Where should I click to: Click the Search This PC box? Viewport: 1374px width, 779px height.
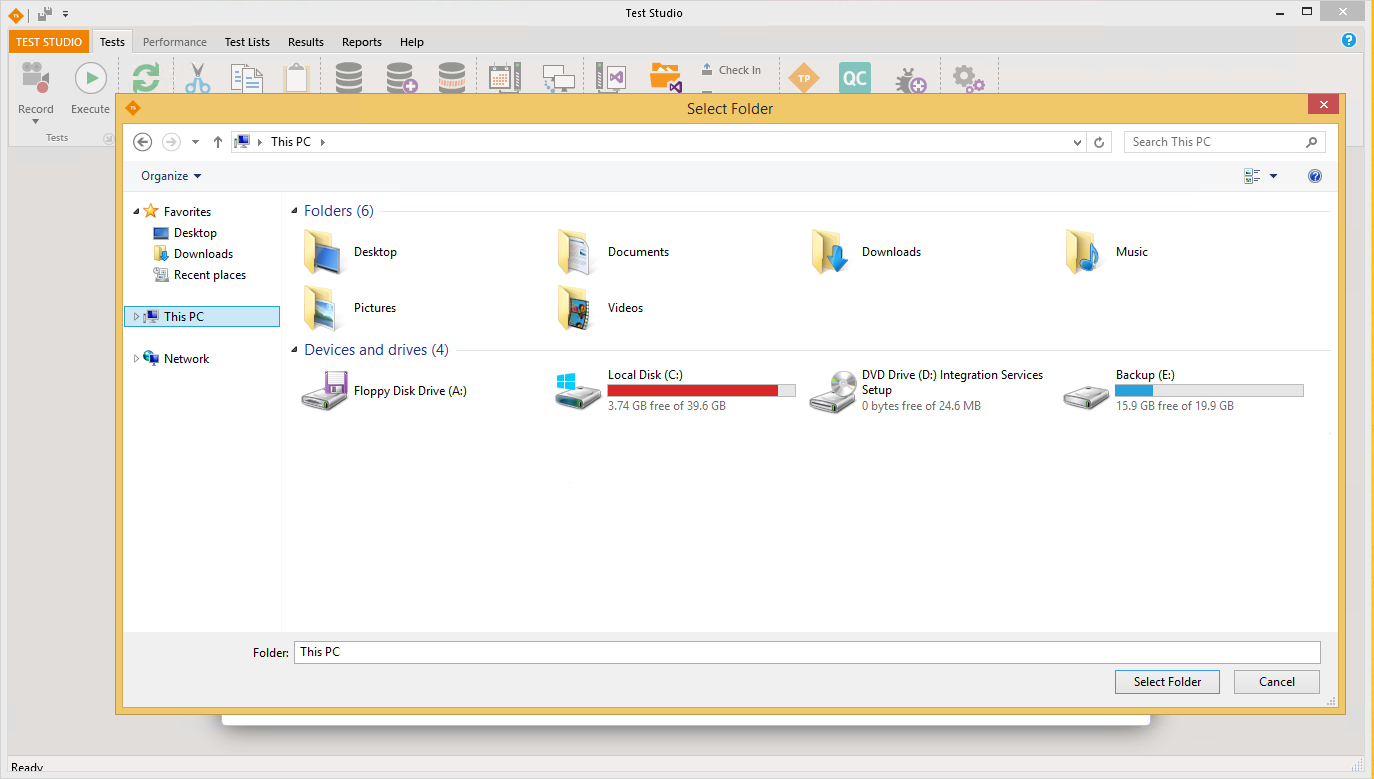[x=1224, y=142]
